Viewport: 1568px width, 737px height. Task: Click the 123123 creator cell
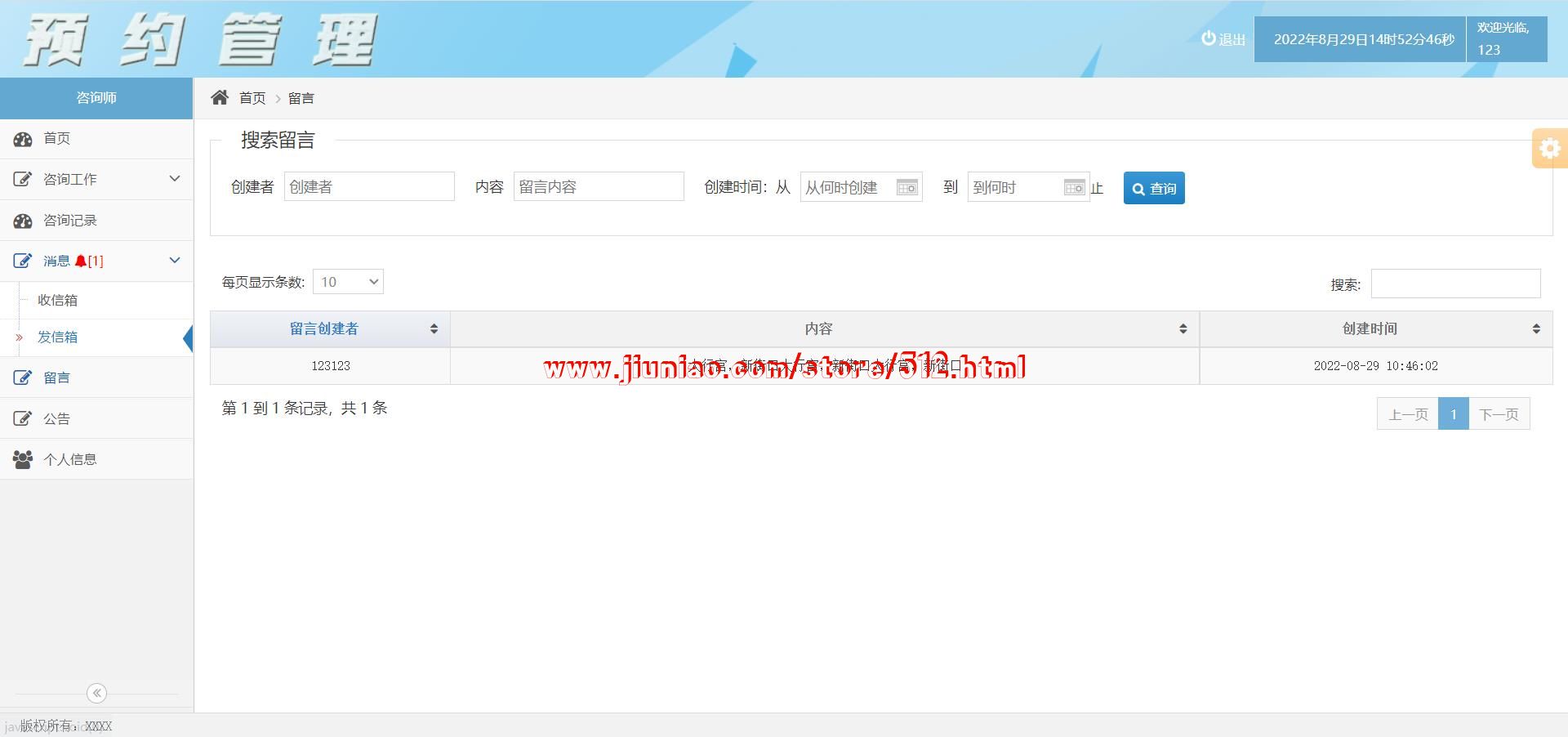click(330, 366)
